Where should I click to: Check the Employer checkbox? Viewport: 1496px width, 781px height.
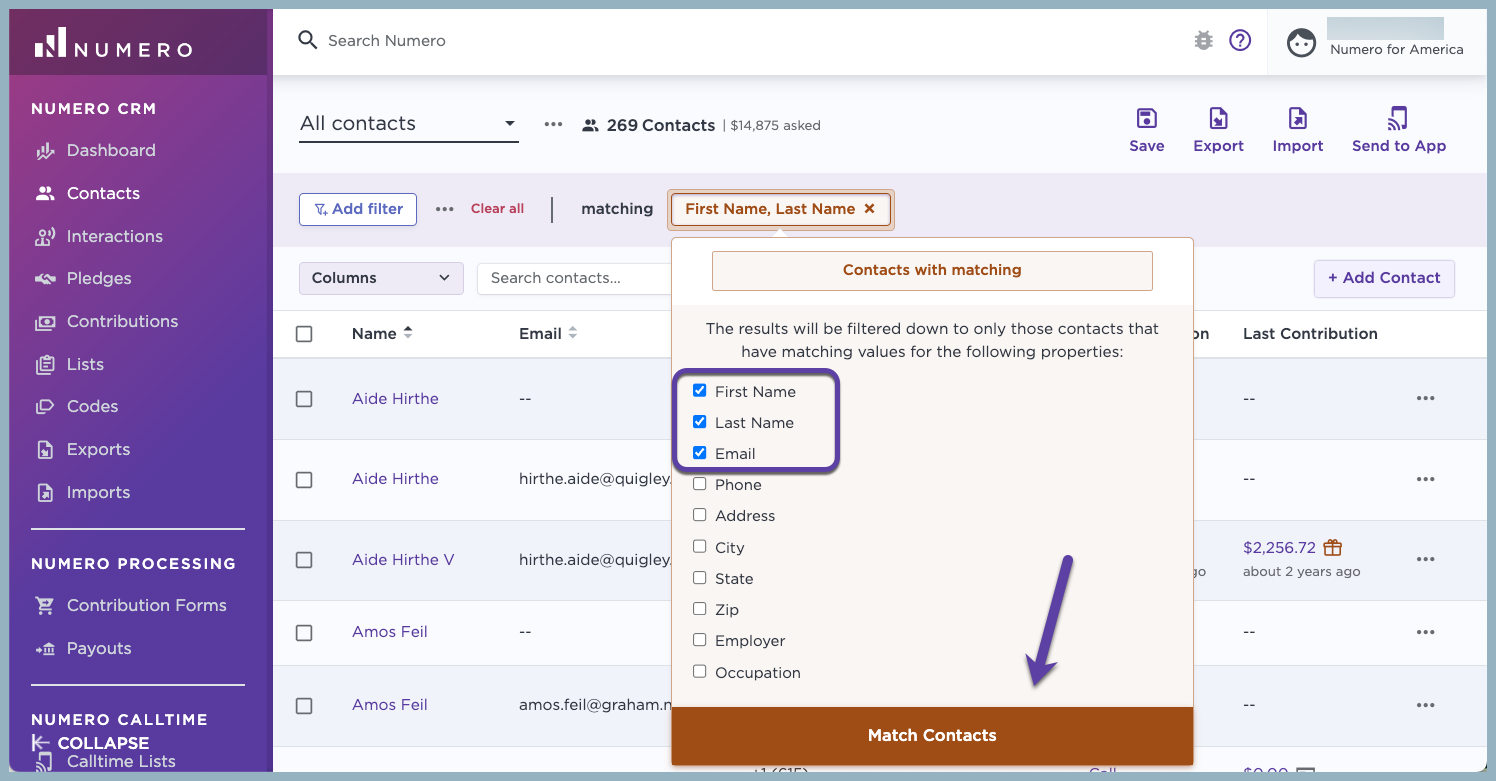click(x=700, y=640)
